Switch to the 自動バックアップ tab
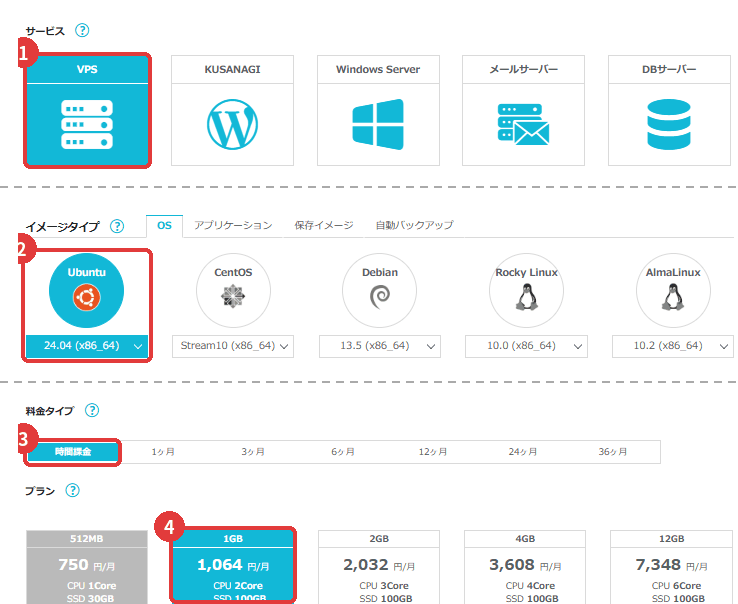 point(415,225)
